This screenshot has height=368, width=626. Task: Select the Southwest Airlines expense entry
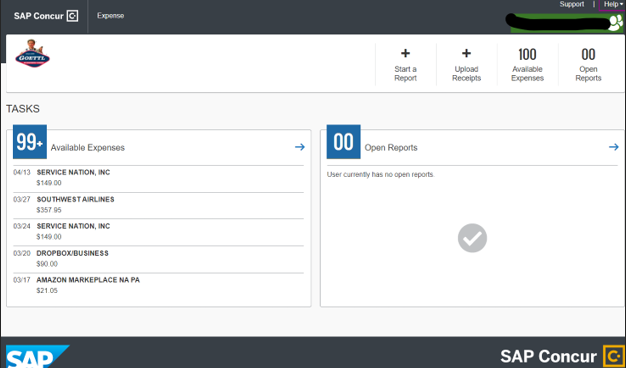[158, 205]
